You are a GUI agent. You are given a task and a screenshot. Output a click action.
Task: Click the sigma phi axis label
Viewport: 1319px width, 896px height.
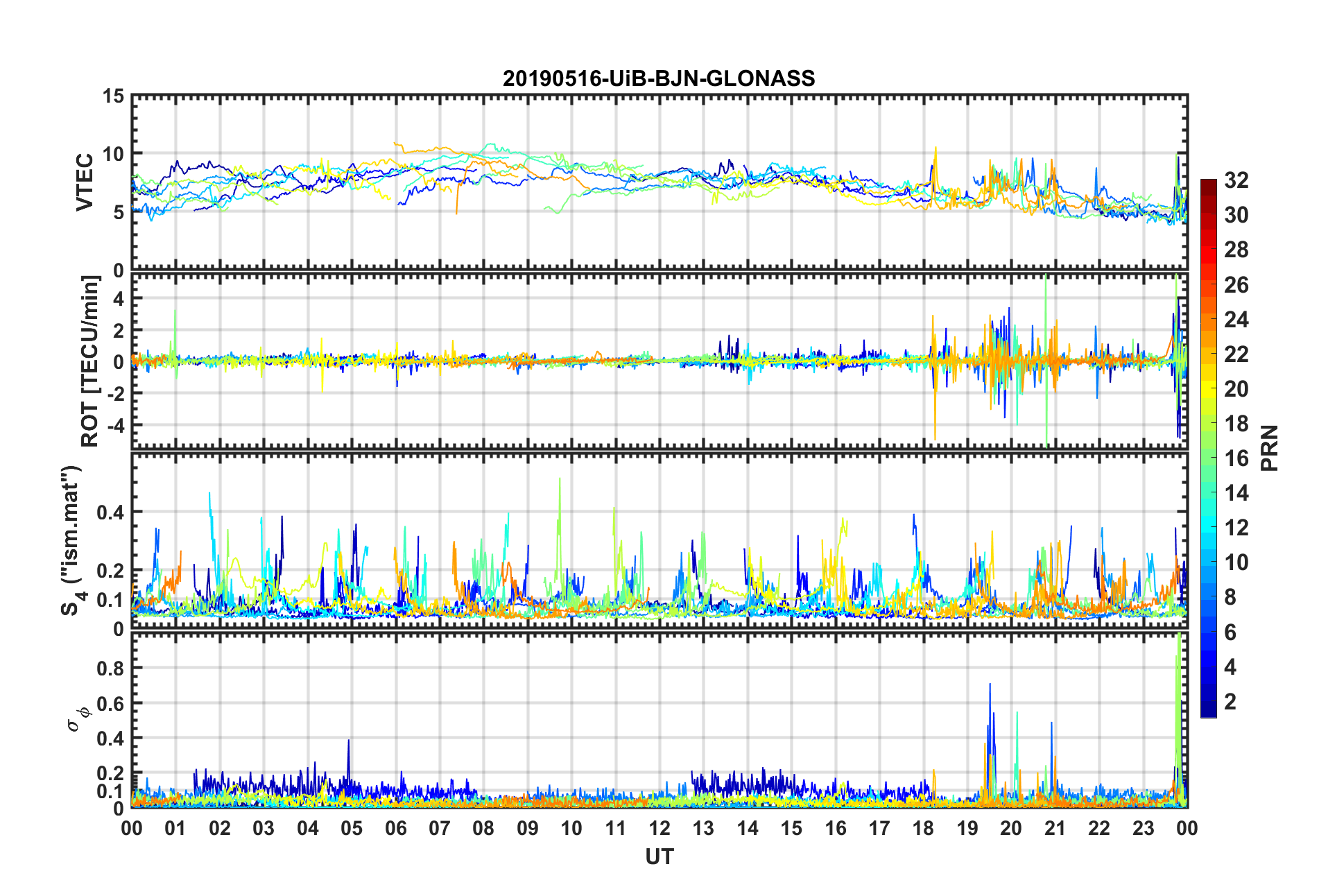pos(78,718)
